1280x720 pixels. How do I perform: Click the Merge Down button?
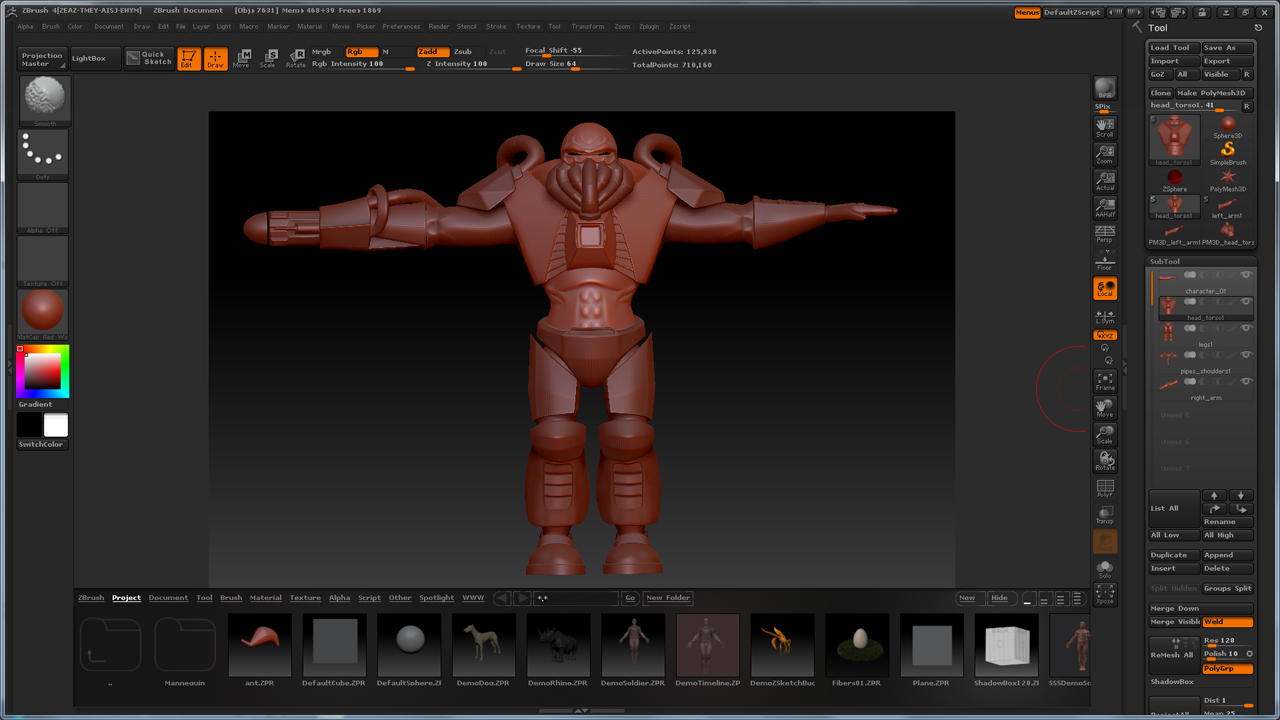point(1201,608)
